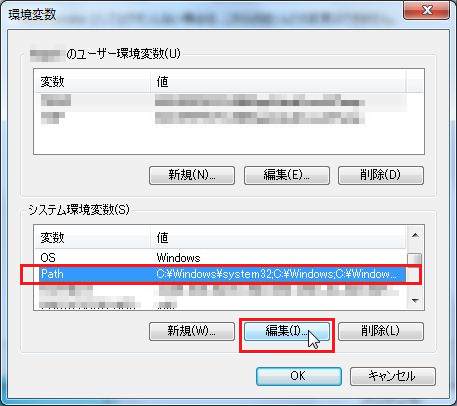Image resolution: width=457 pixels, height=406 pixels.
Task: Select the first user variable row
Action: pyautogui.click(x=220, y=100)
